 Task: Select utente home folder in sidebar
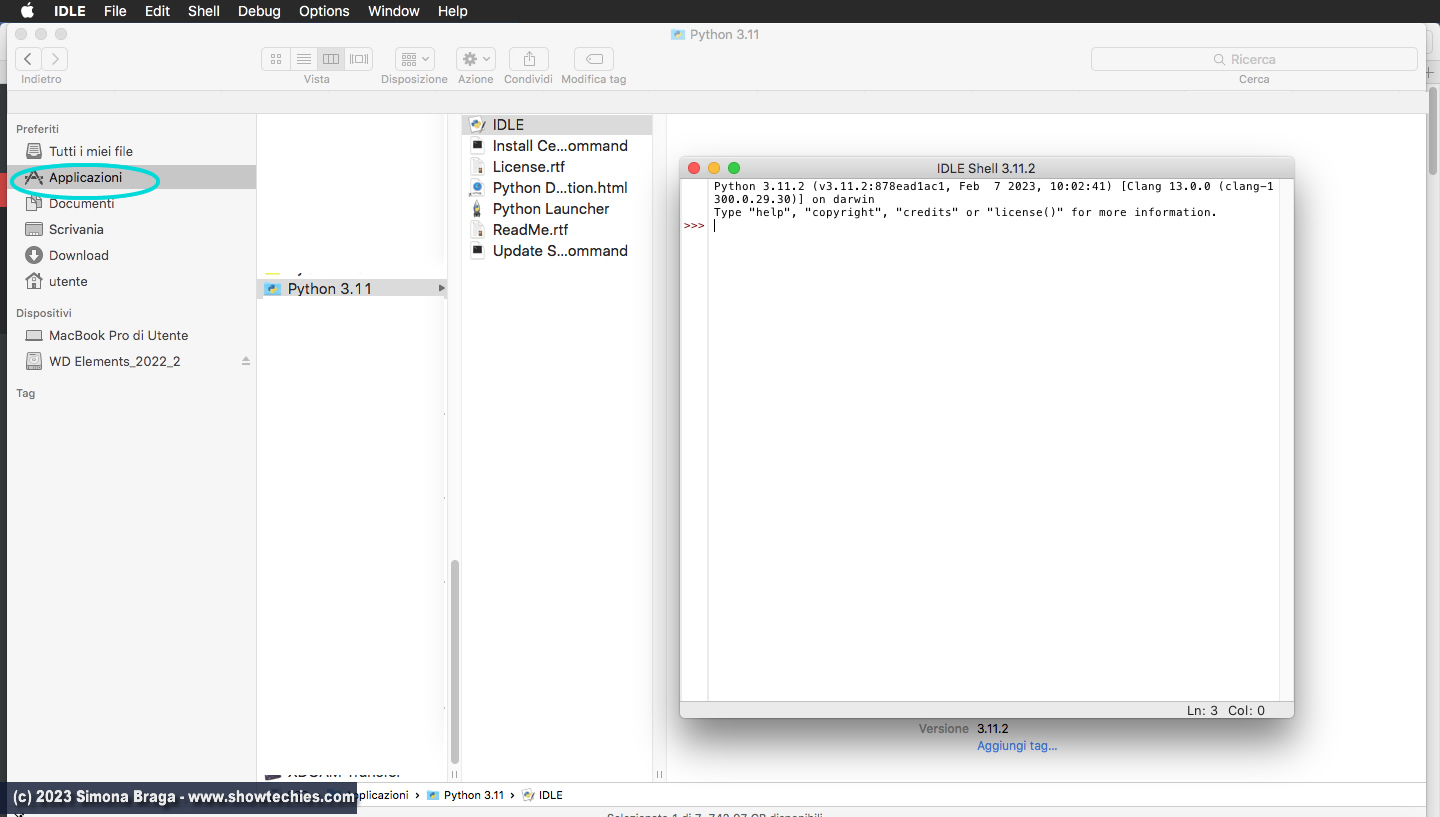click(x=132, y=281)
